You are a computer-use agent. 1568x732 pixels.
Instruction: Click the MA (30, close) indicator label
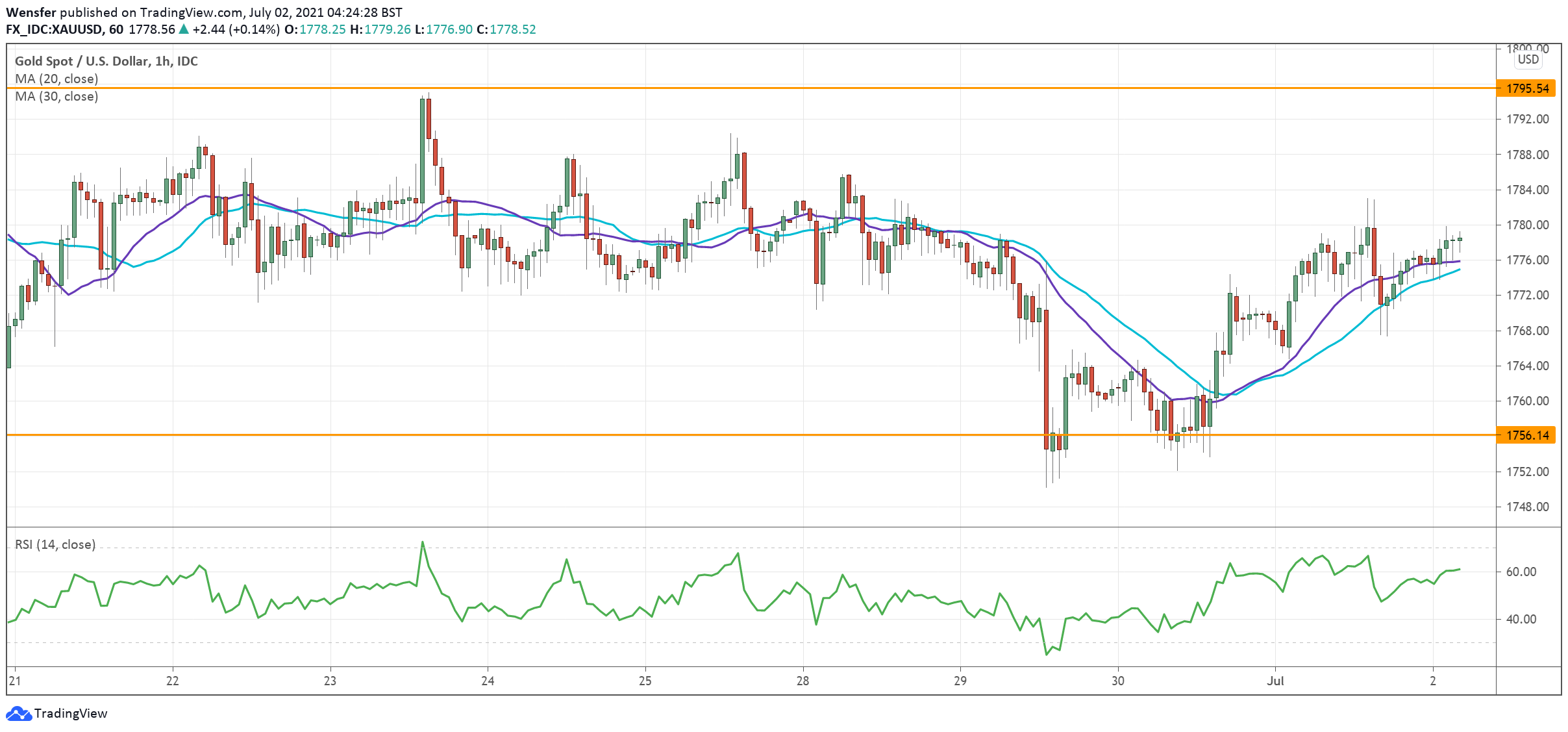click(x=56, y=96)
